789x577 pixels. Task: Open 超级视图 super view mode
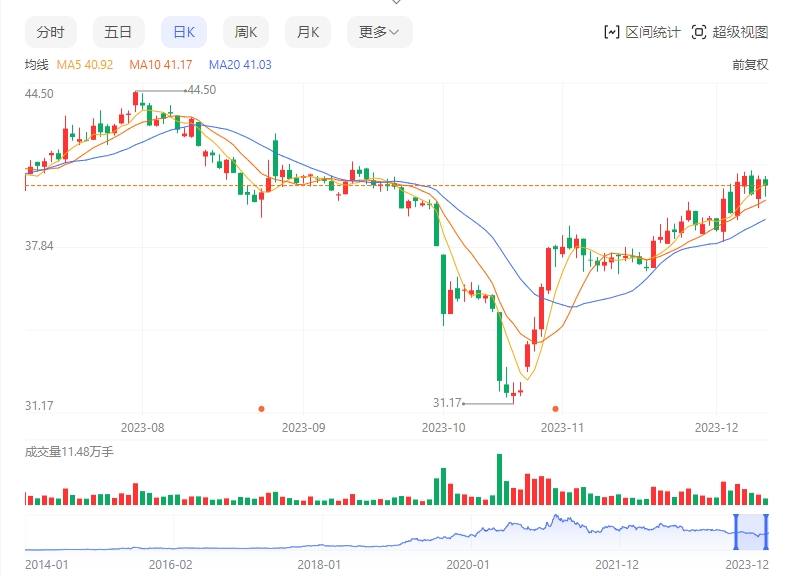729,32
